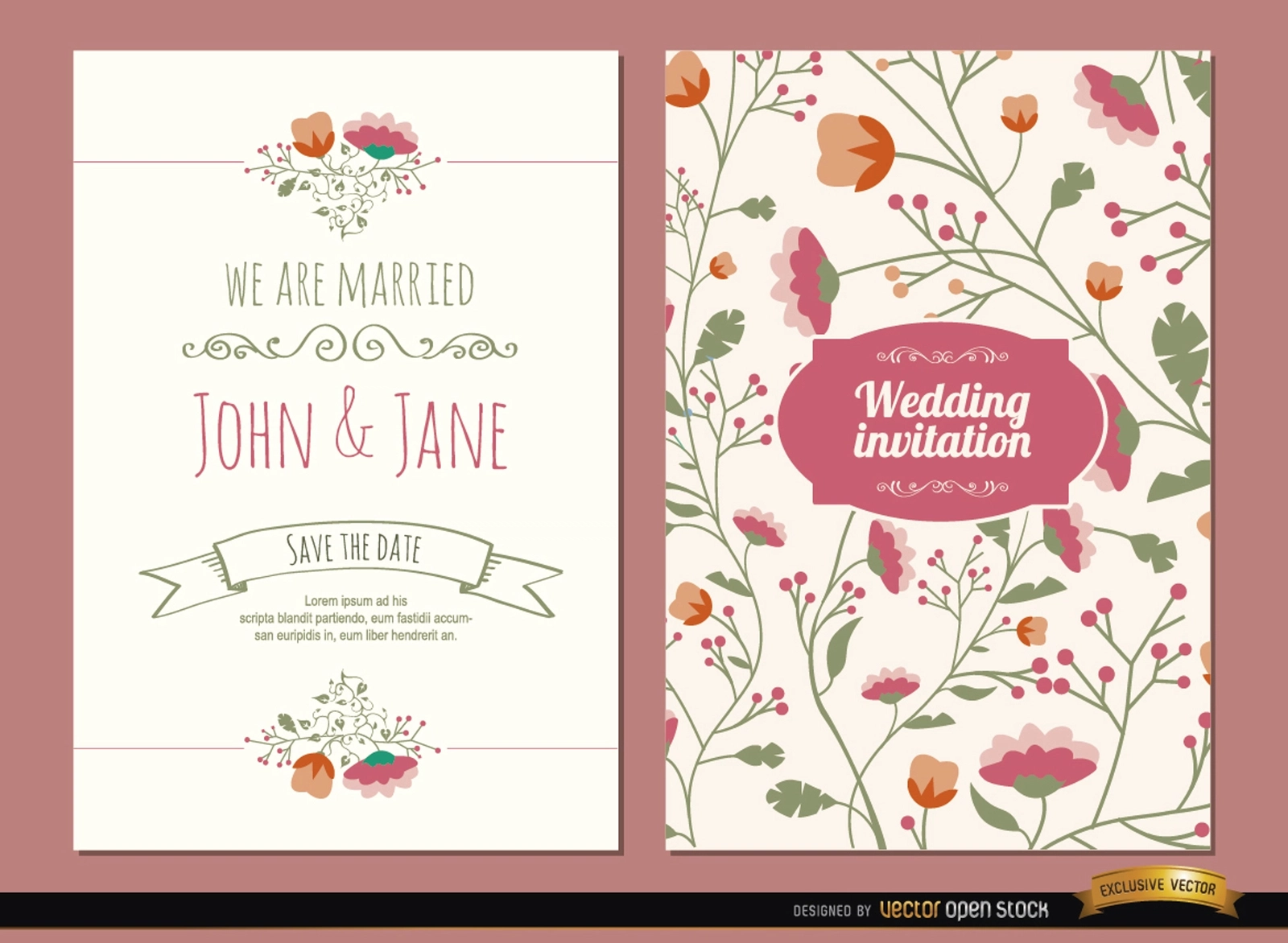
Task: Select the "JOHN & JANE" names text
Action: [x=351, y=431]
